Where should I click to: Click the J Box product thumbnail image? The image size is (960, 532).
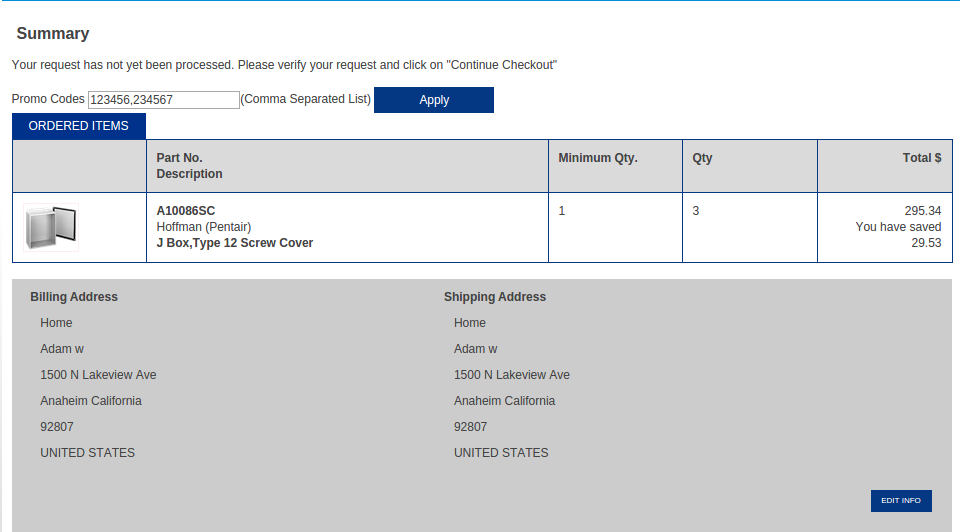(51, 228)
